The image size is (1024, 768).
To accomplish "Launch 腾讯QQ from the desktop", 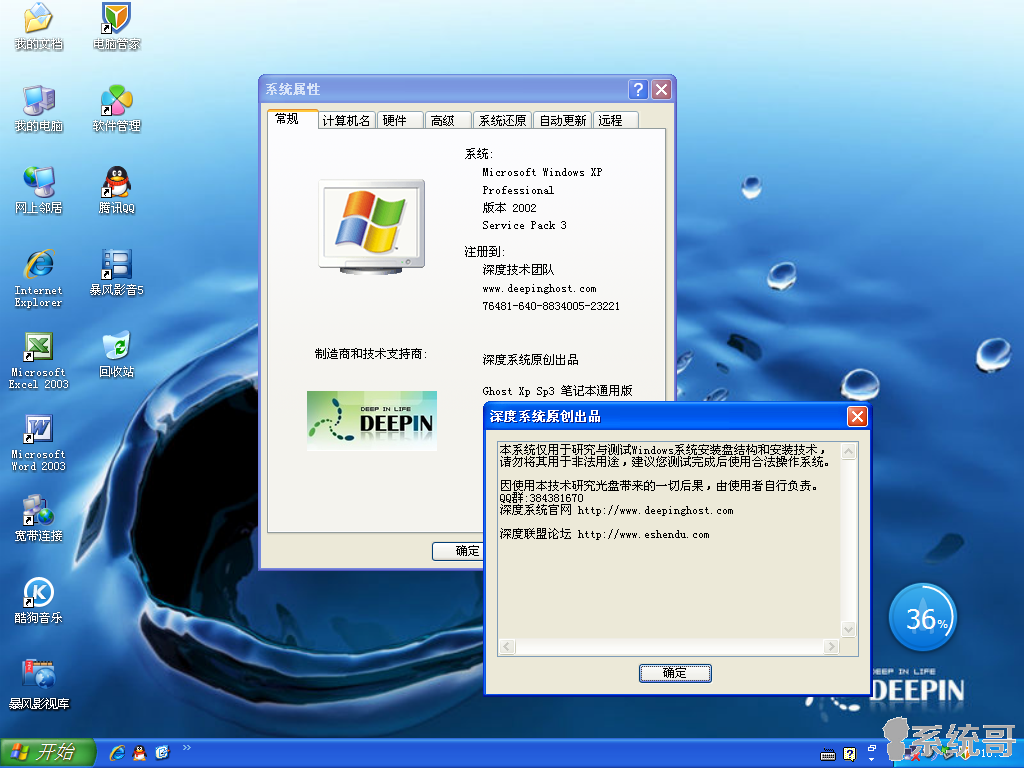I will [116, 190].
